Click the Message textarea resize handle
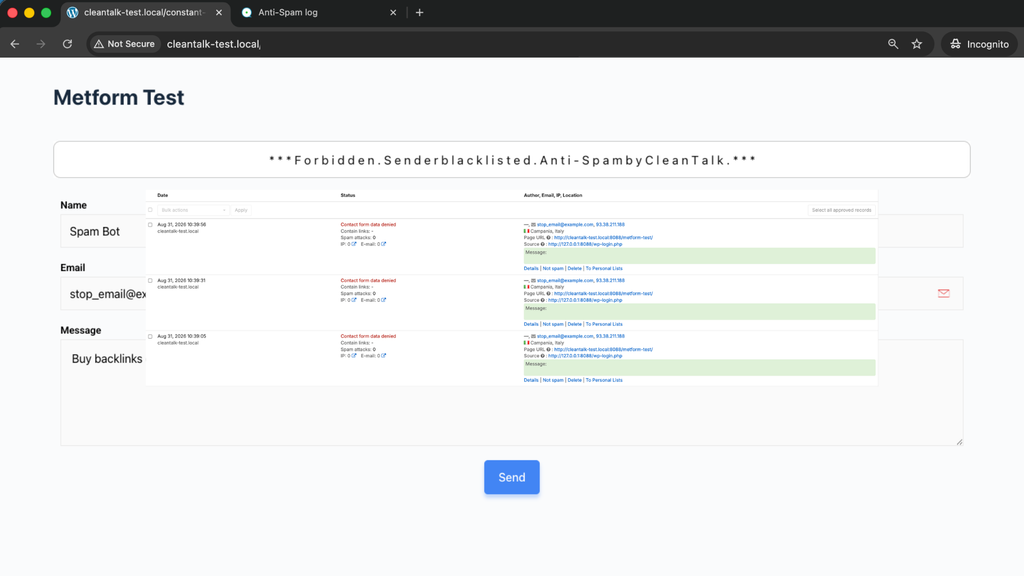This screenshot has height=576, width=1024. (x=959, y=442)
